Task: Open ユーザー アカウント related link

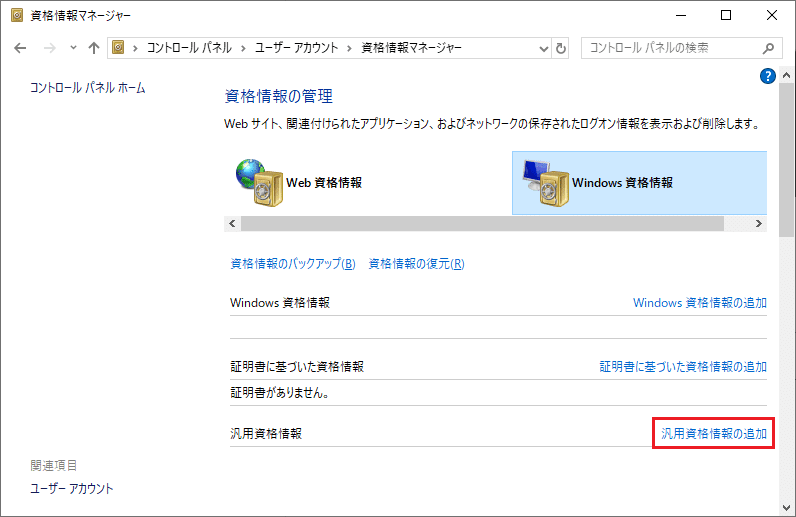Action: [x=72, y=489]
